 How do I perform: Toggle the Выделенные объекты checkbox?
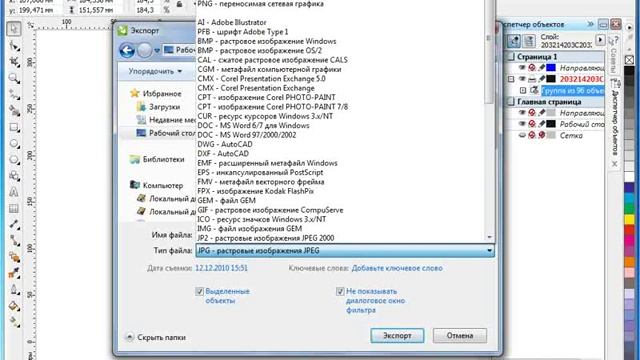(x=199, y=291)
